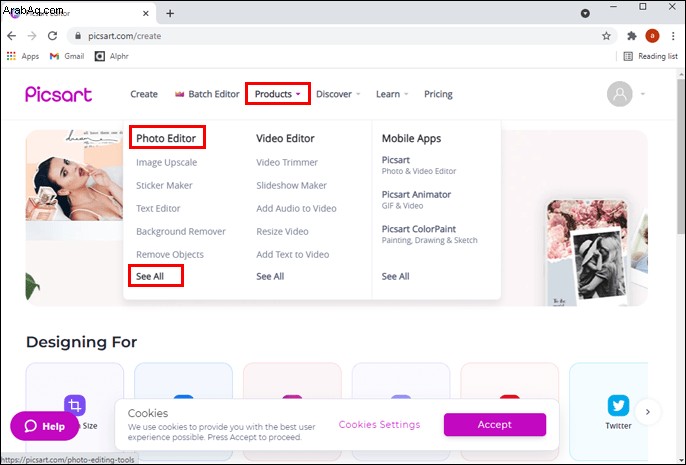Screen dimensions: 686x465
Task: Collapse the Products dropdown menu
Action: [278, 94]
